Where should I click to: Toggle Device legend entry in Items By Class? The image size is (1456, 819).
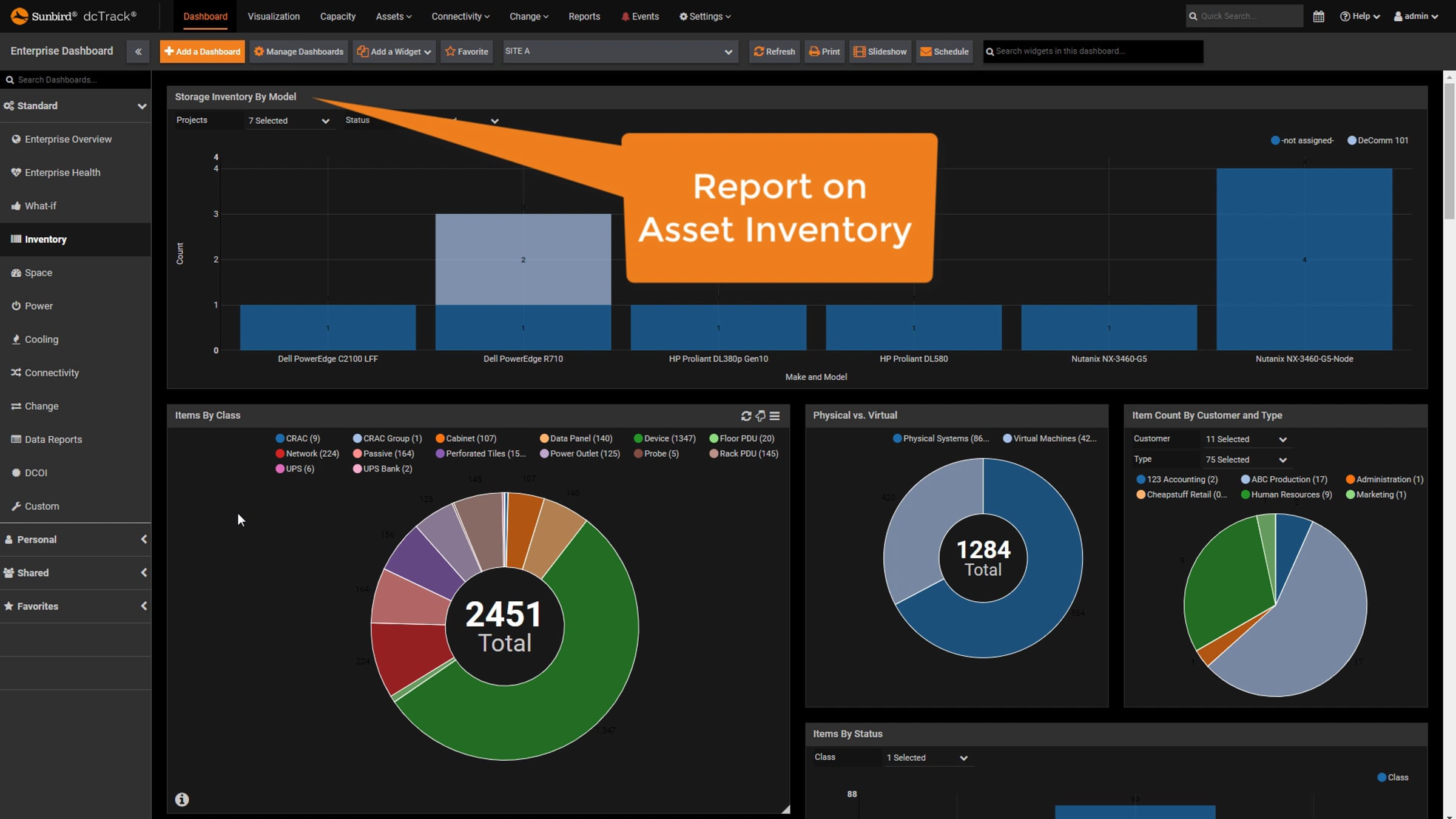(x=664, y=438)
